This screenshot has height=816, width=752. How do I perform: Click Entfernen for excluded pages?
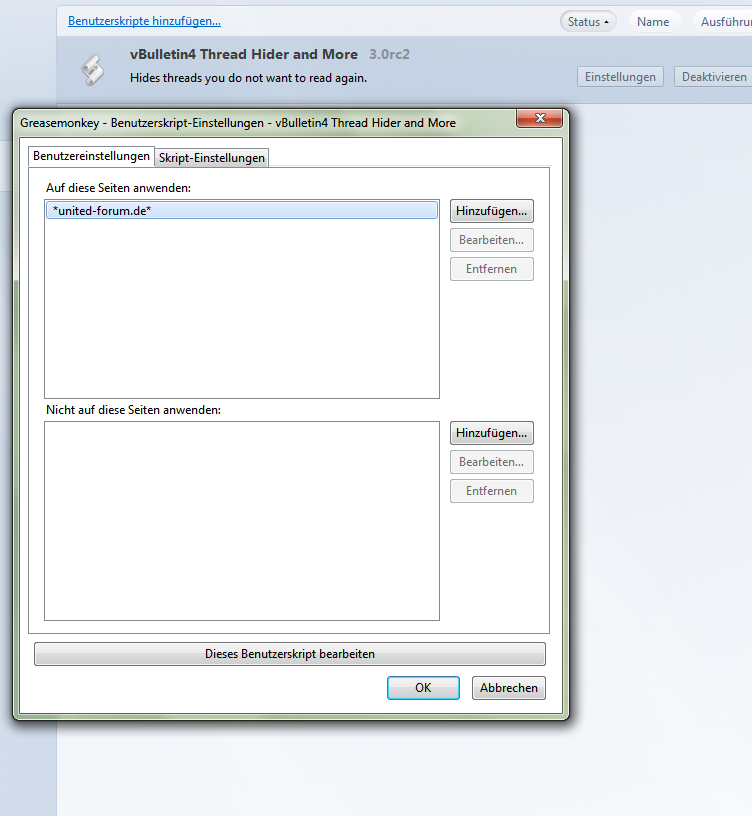[492, 491]
